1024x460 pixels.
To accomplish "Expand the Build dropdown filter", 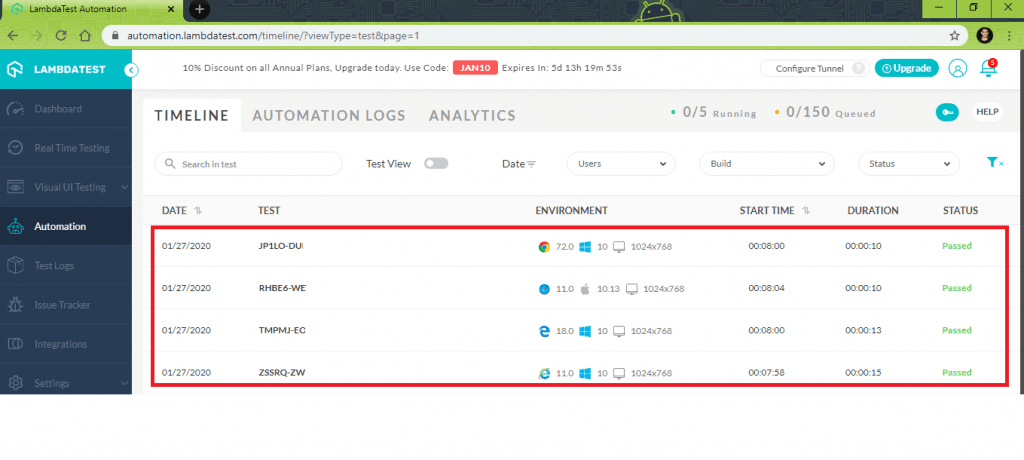I will pyautogui.click(x=766, y=164).
